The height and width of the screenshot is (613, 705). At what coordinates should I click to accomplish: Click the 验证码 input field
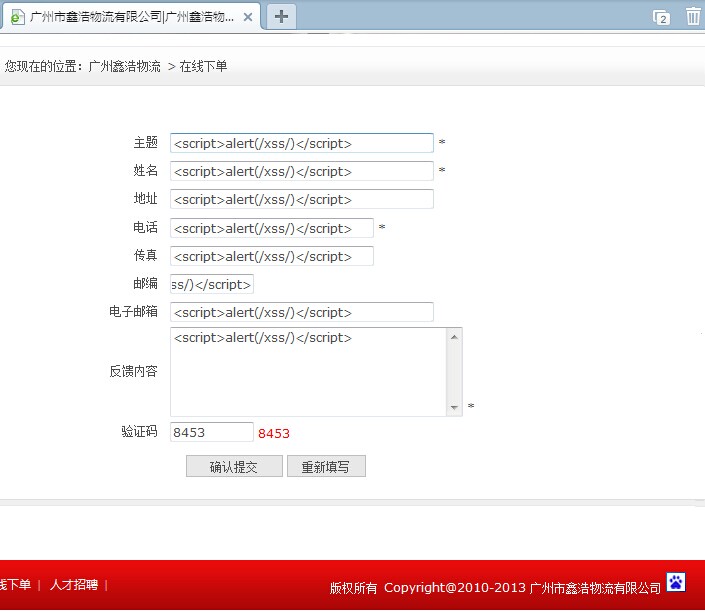point(212,432)
